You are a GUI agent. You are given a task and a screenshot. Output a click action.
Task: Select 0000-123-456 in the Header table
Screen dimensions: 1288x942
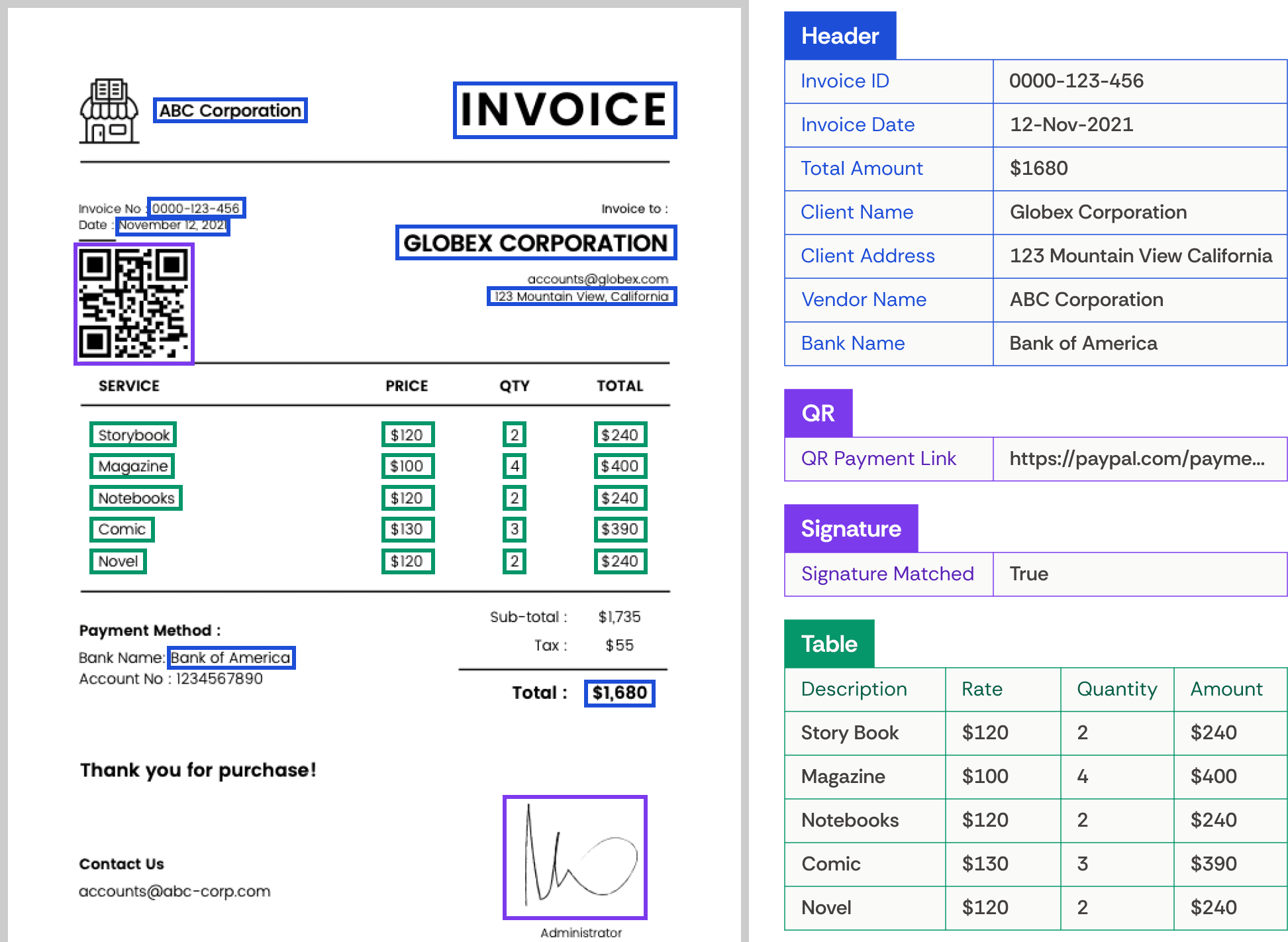pyautogui.click(x=1077, y=81)
